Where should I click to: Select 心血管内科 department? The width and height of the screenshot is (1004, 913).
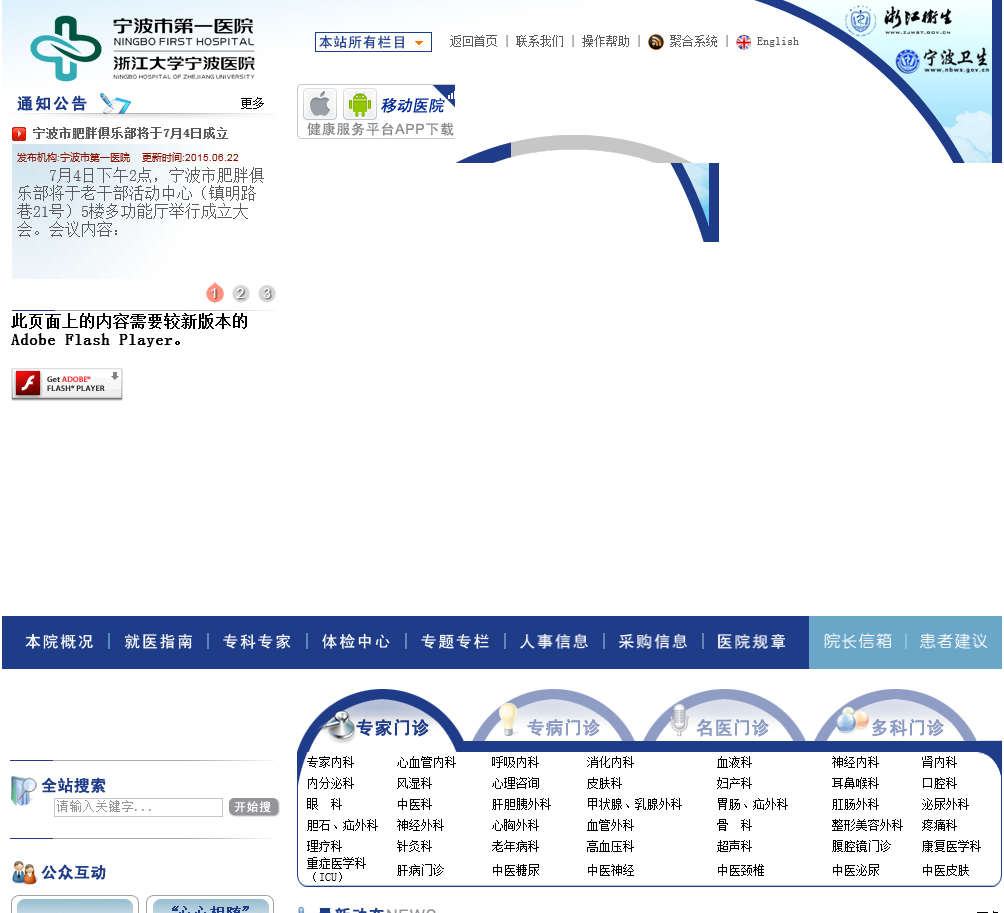[426, 763]
